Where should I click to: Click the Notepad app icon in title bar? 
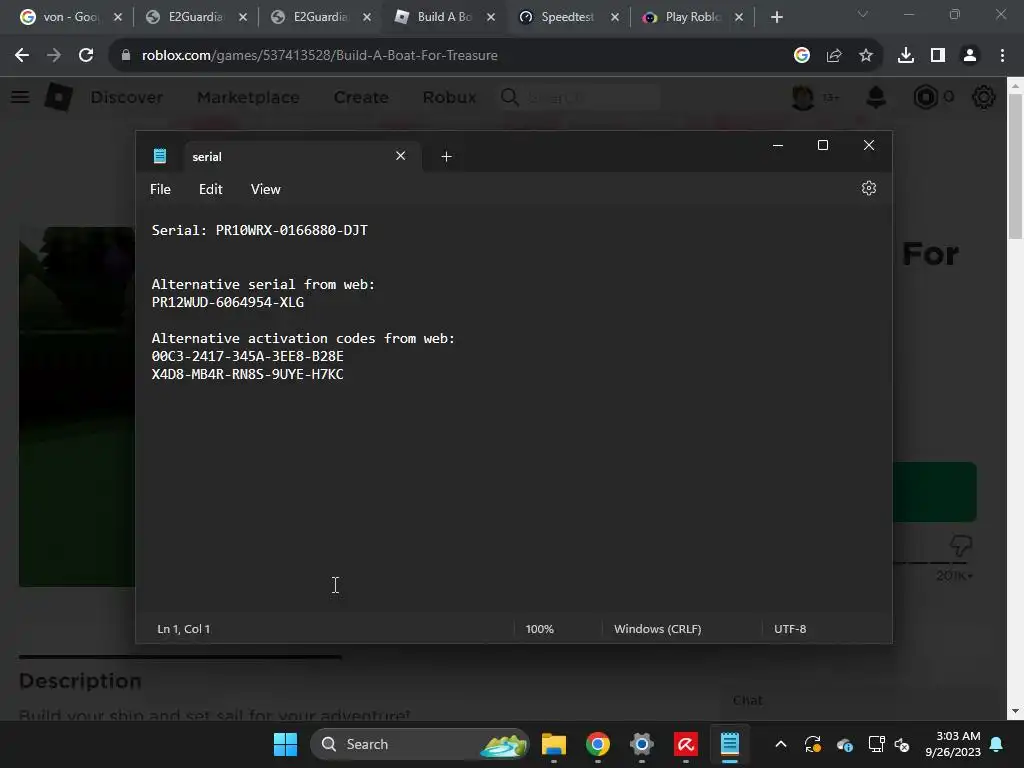[x=160, y=156]
